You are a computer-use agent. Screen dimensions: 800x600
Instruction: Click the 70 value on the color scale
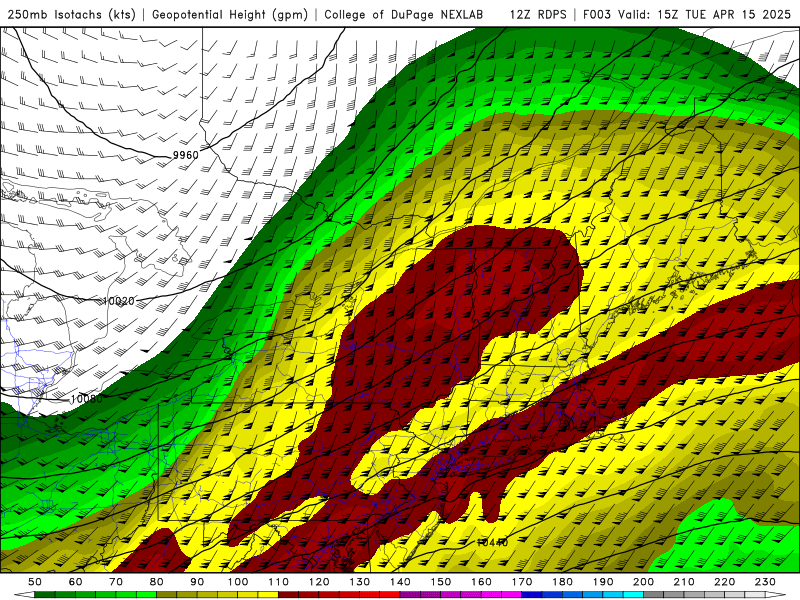coord(116,582)
